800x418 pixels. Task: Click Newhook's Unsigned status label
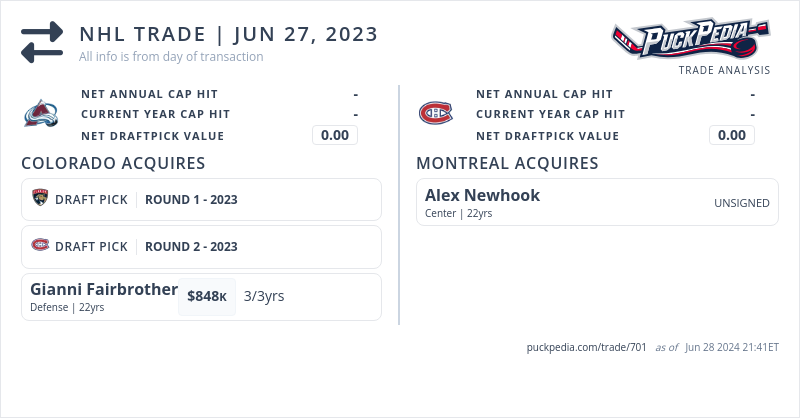tap(741, 203)
